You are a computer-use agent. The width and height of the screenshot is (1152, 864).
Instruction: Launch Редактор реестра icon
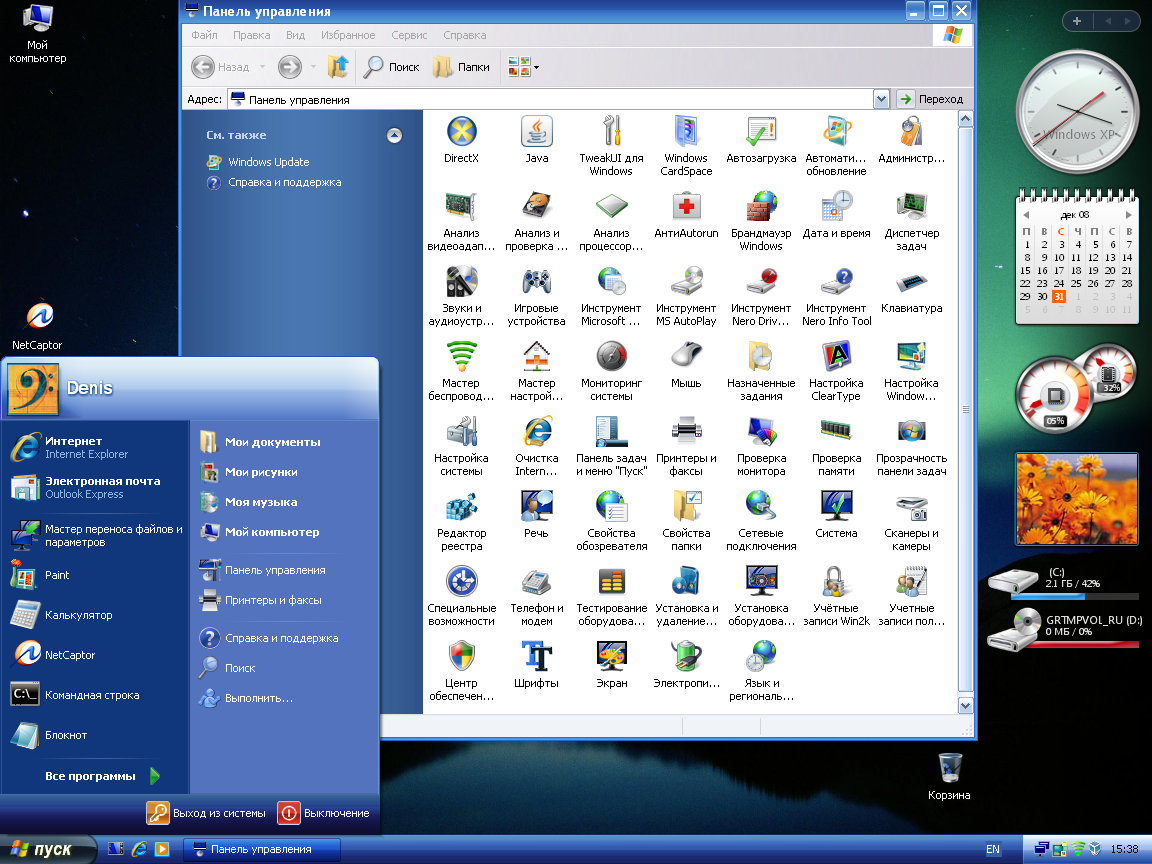point(461,520)
